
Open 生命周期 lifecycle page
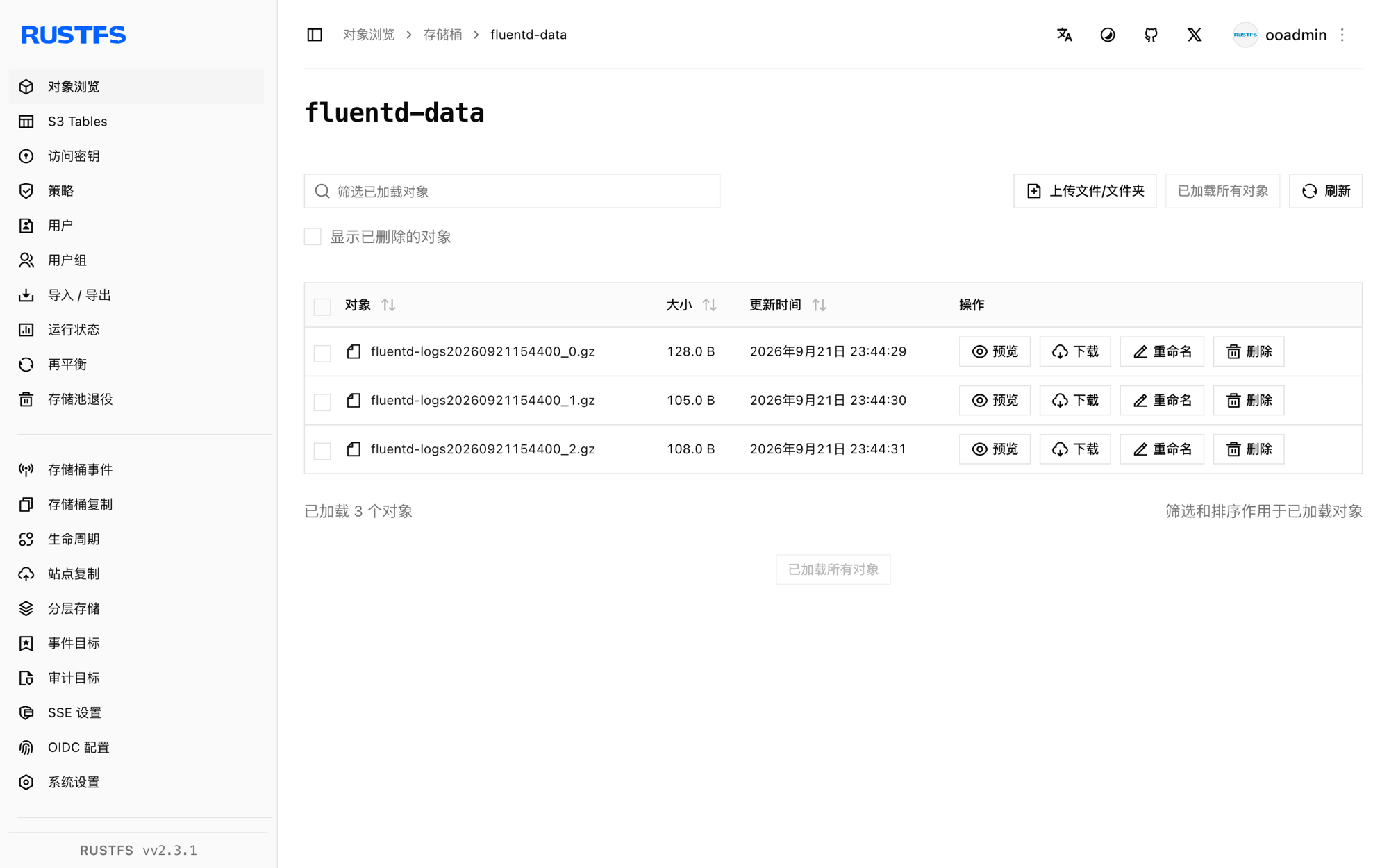(136, 540)
